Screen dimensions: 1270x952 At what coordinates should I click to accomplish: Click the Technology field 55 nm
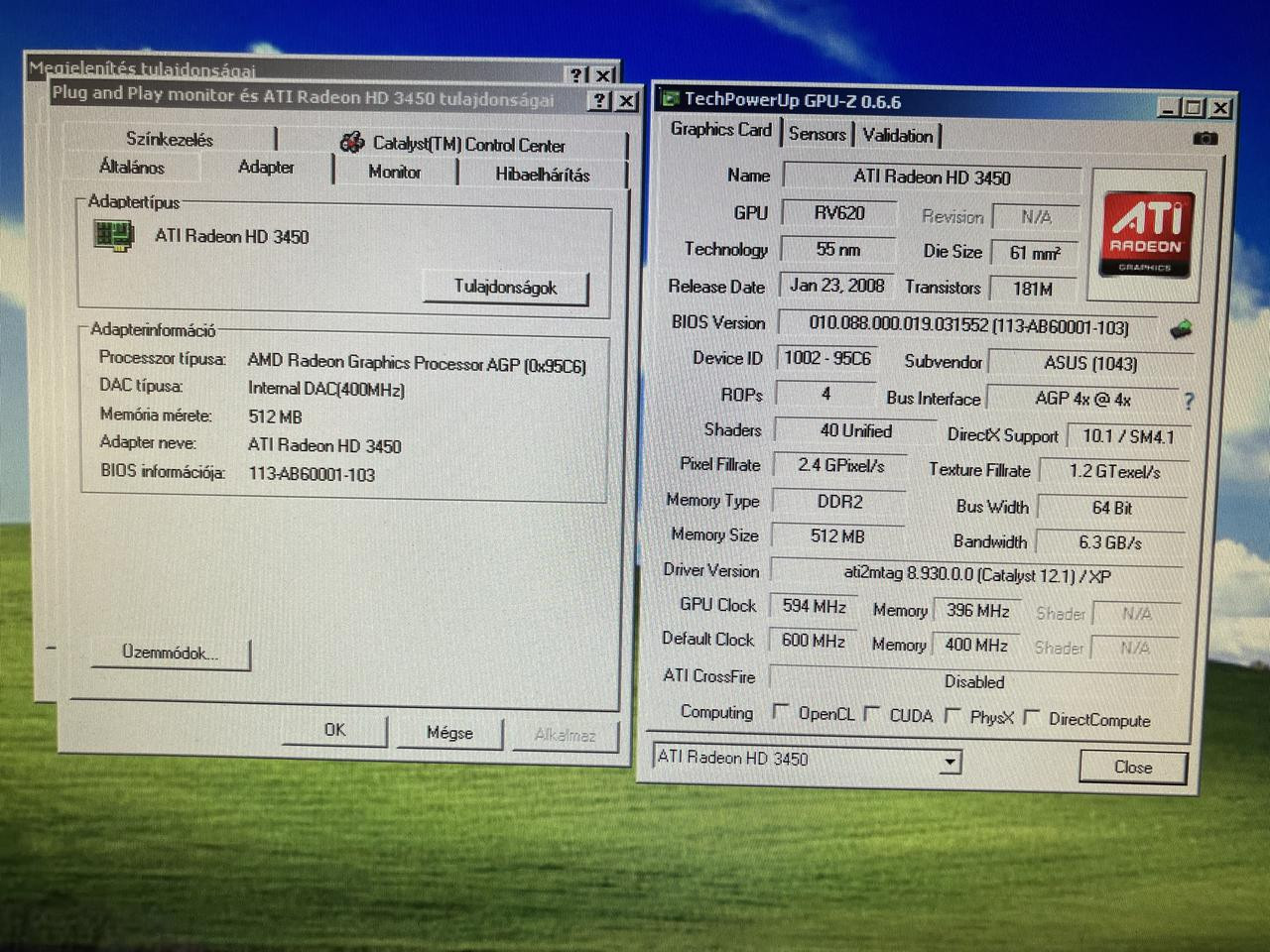(x=838, y=249)
